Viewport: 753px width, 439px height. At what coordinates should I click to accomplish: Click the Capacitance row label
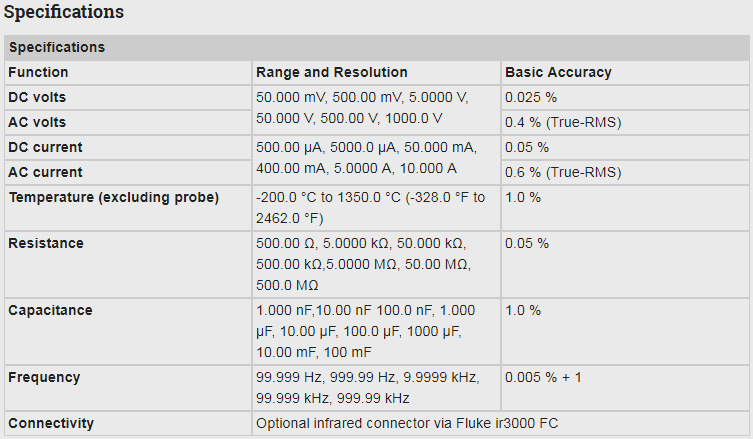(50, 310)
